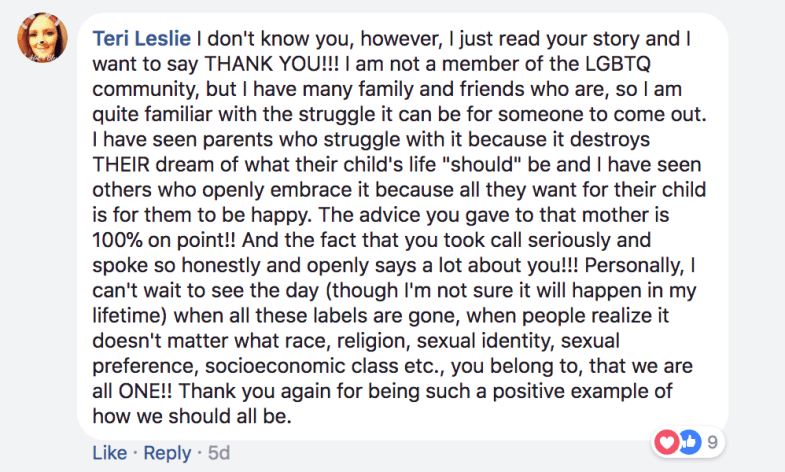Viewport: 785px width, 472px height.
Task: Open the 5d comment timestamp
Action: [x=219, y=453]
